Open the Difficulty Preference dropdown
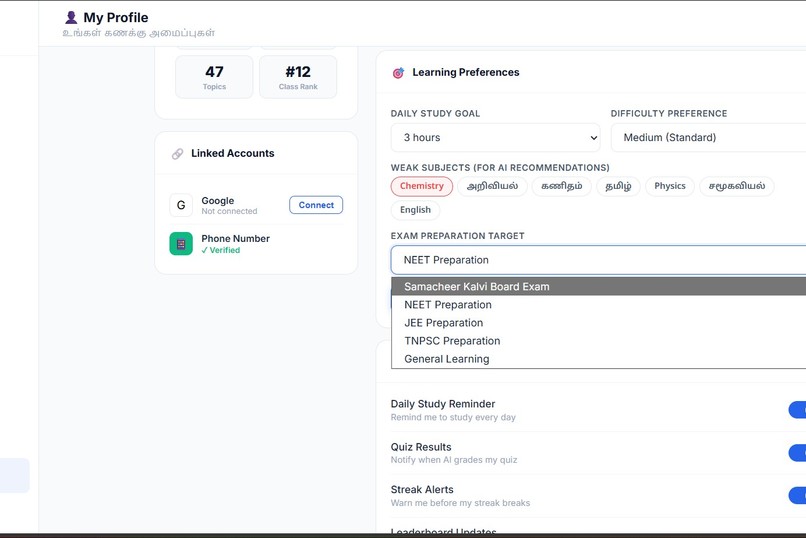Image resolution: width=806 pixels, height=538 pixels. point(708,138)
